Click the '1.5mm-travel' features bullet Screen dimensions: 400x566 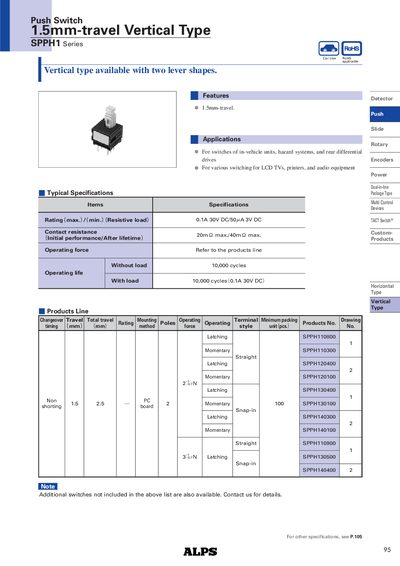click(x=218, y=108)
